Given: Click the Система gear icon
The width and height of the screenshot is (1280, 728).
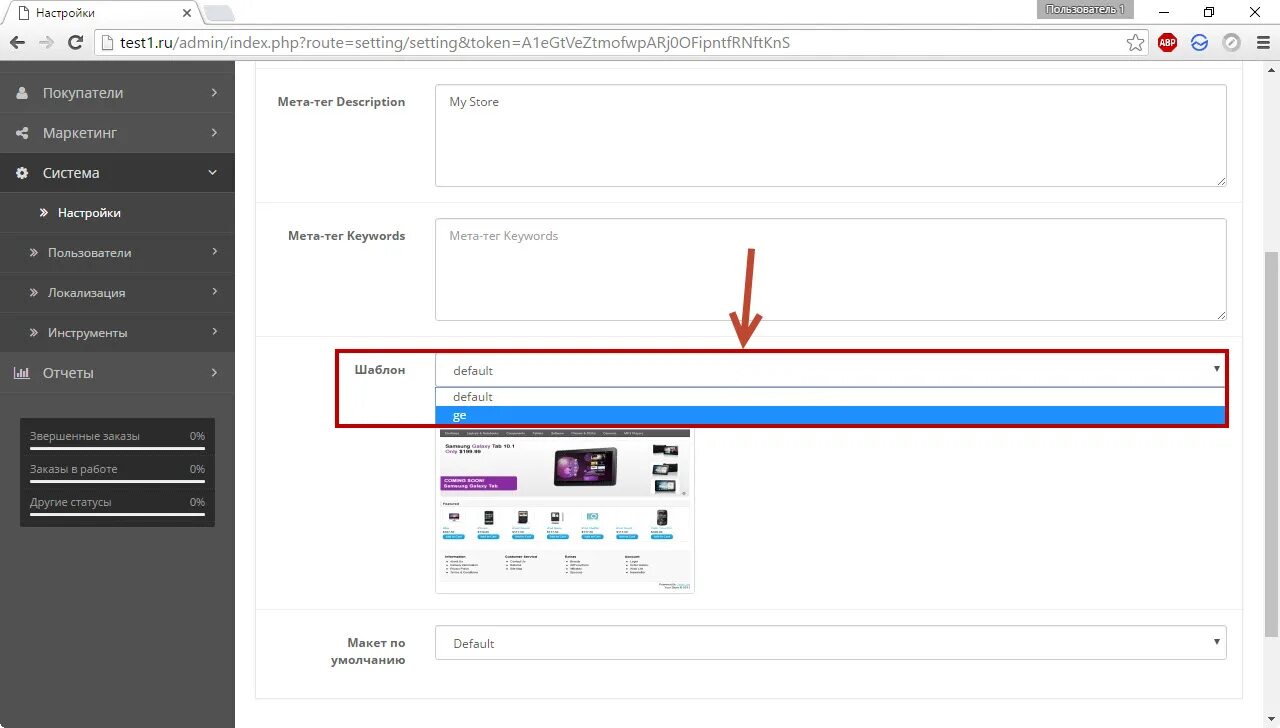Looking at the screenshot, I should pyautogui.click(x=22, y=173).
